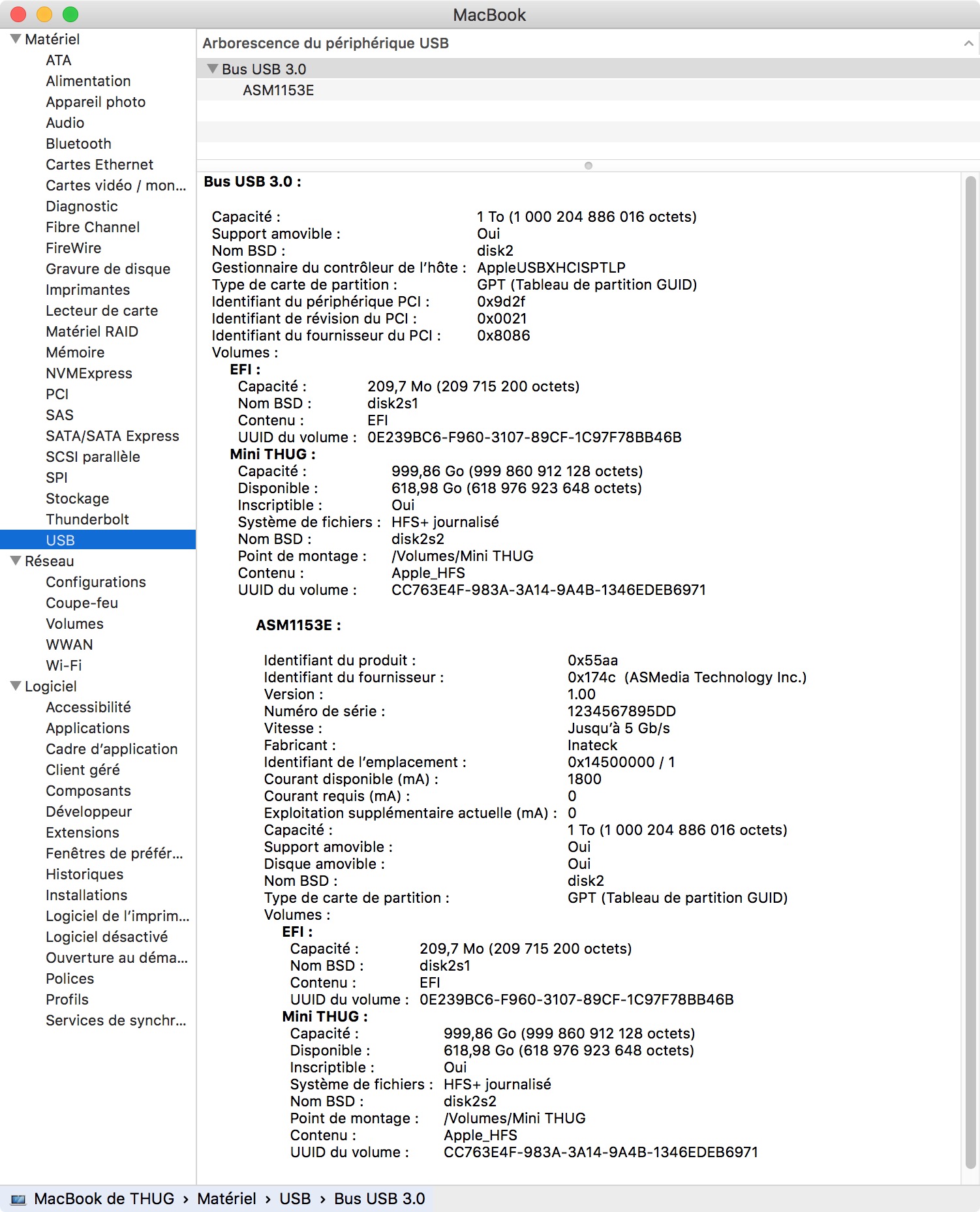The image size is (980, 1212).
Task: Select Fibre Channel entry
Action: 93,227
